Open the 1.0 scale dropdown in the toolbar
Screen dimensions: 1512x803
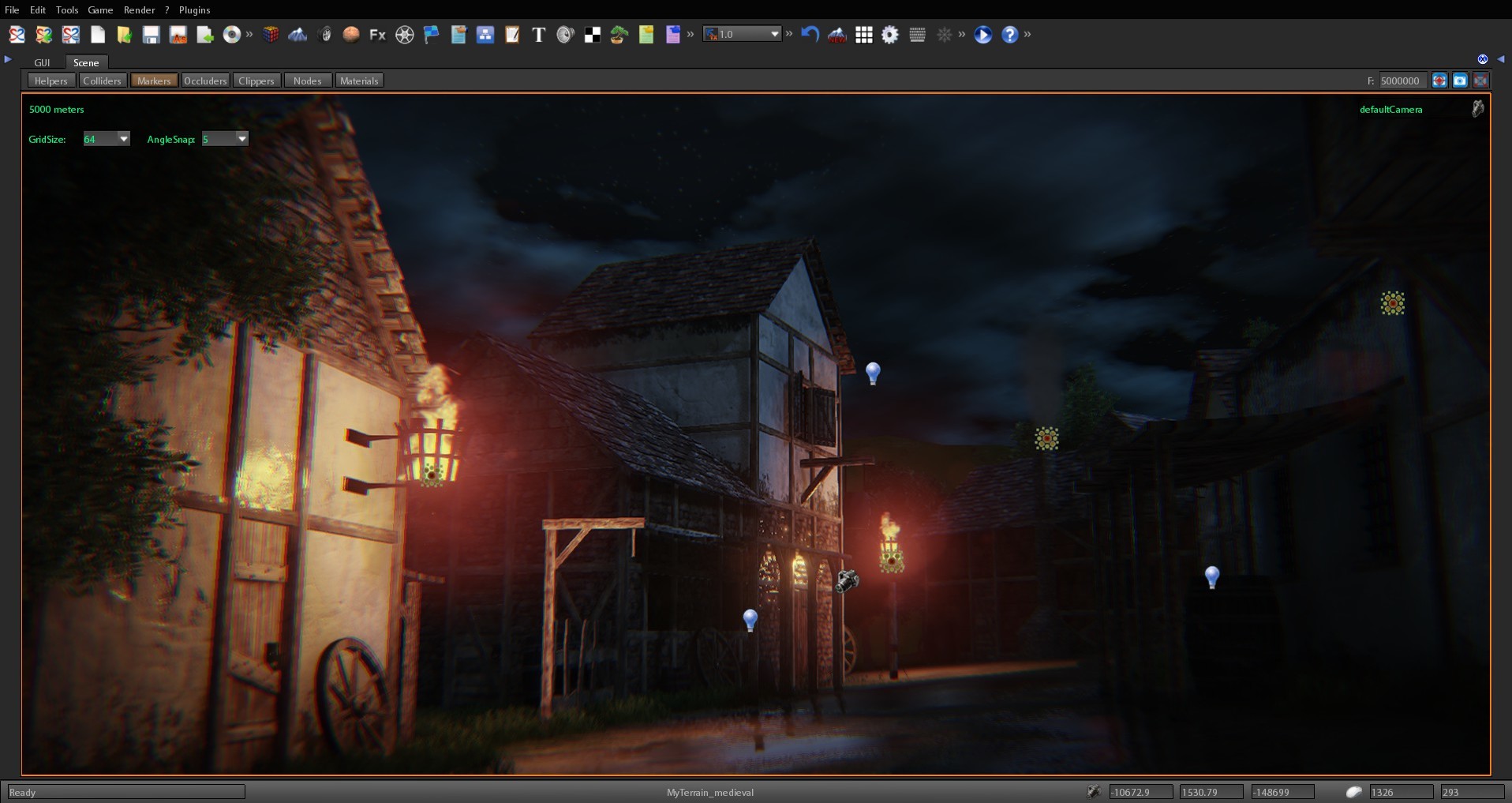click(x=773, y=34)
